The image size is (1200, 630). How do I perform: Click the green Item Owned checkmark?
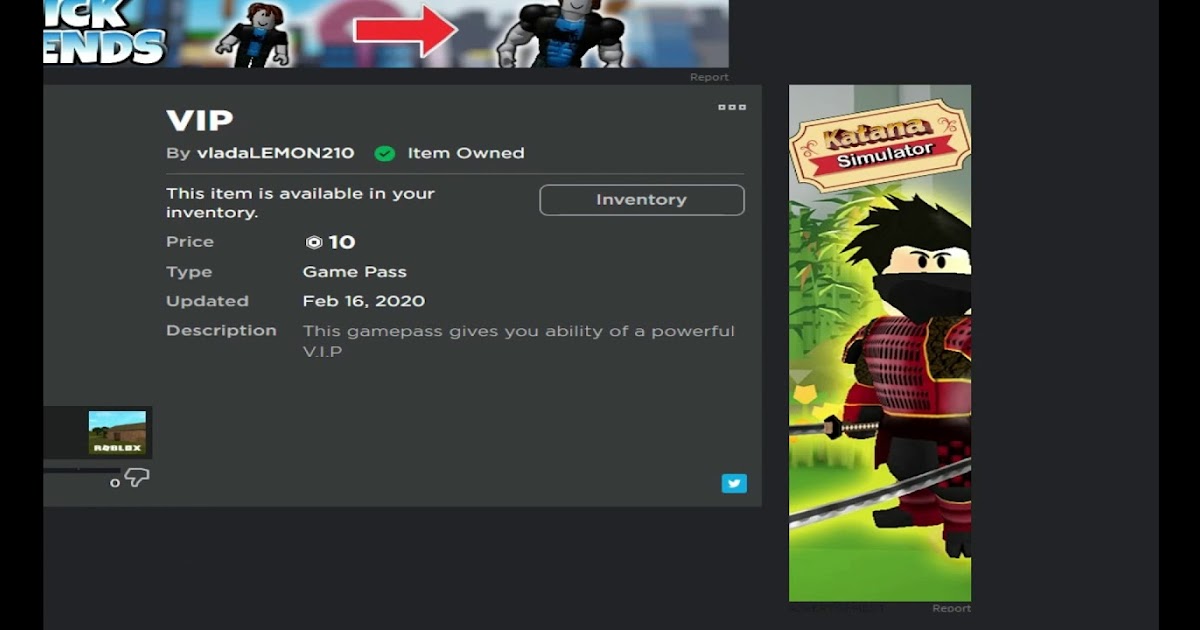[x=384, y=153]
